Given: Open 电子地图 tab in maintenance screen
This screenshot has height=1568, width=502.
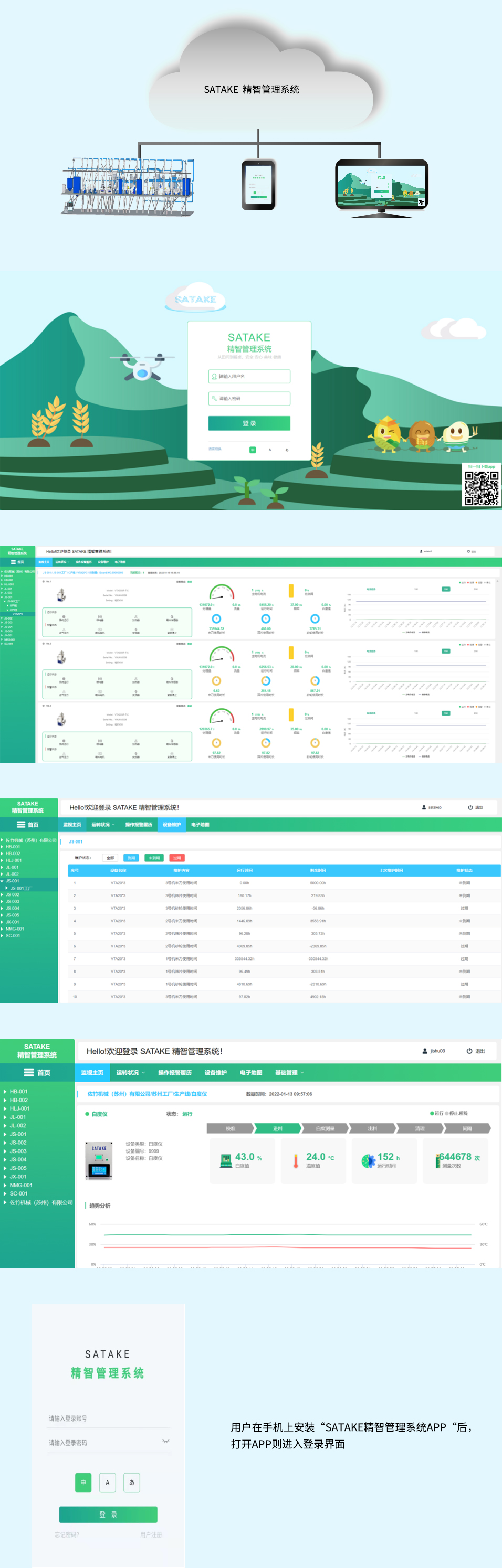Looking at the screenshot, I should point(200,825).
